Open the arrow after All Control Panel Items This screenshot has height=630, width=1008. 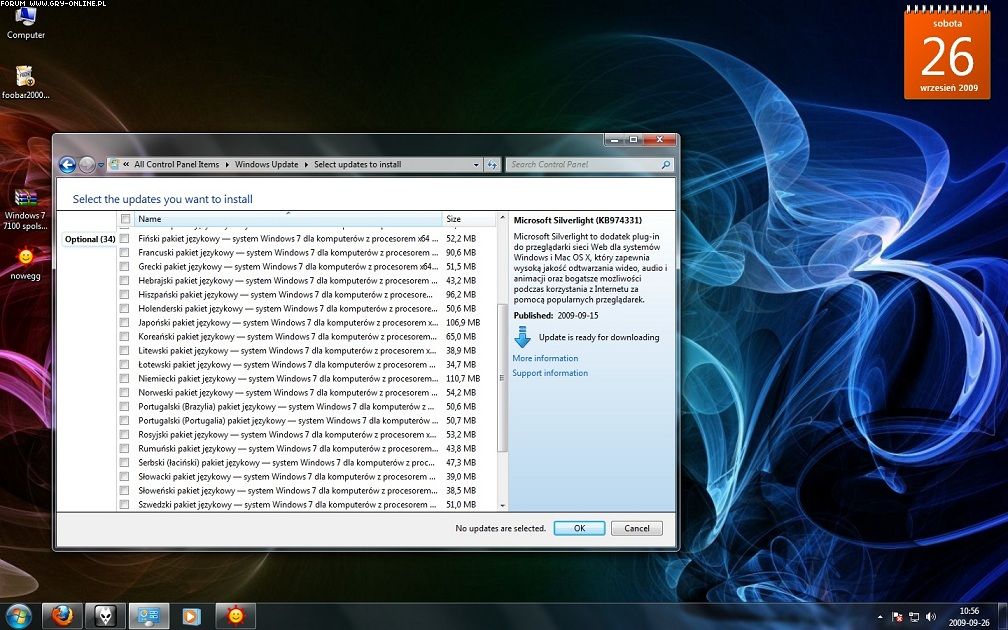pos(227,165)
